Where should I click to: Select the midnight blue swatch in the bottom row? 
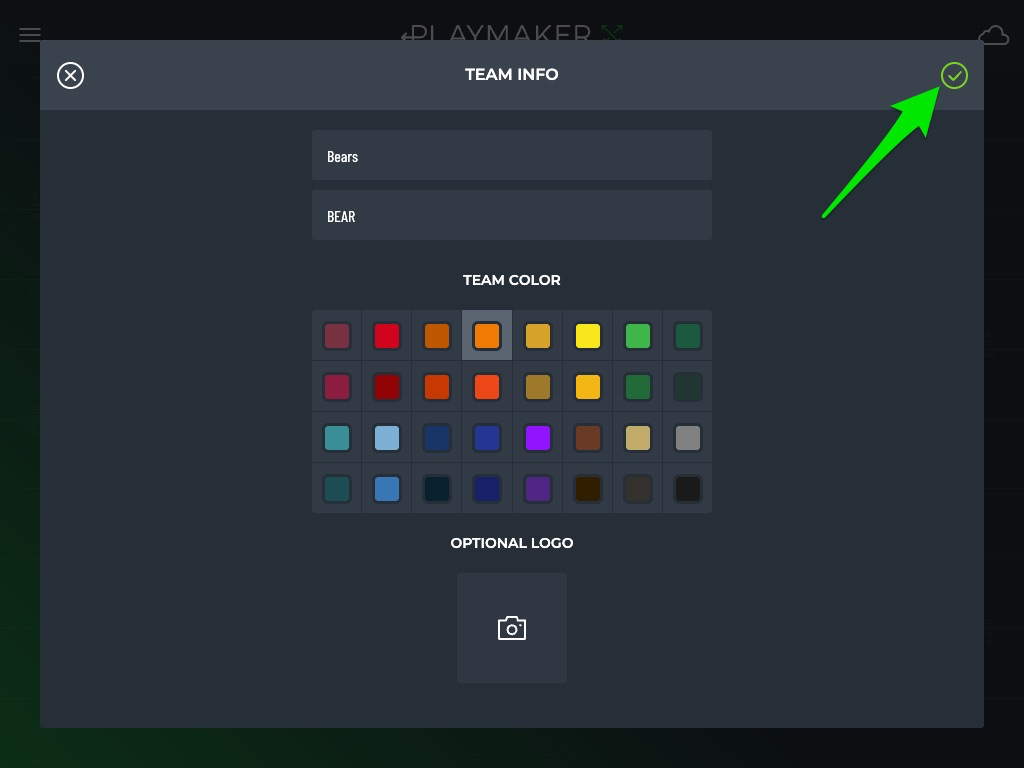click(x=487, y=488)
